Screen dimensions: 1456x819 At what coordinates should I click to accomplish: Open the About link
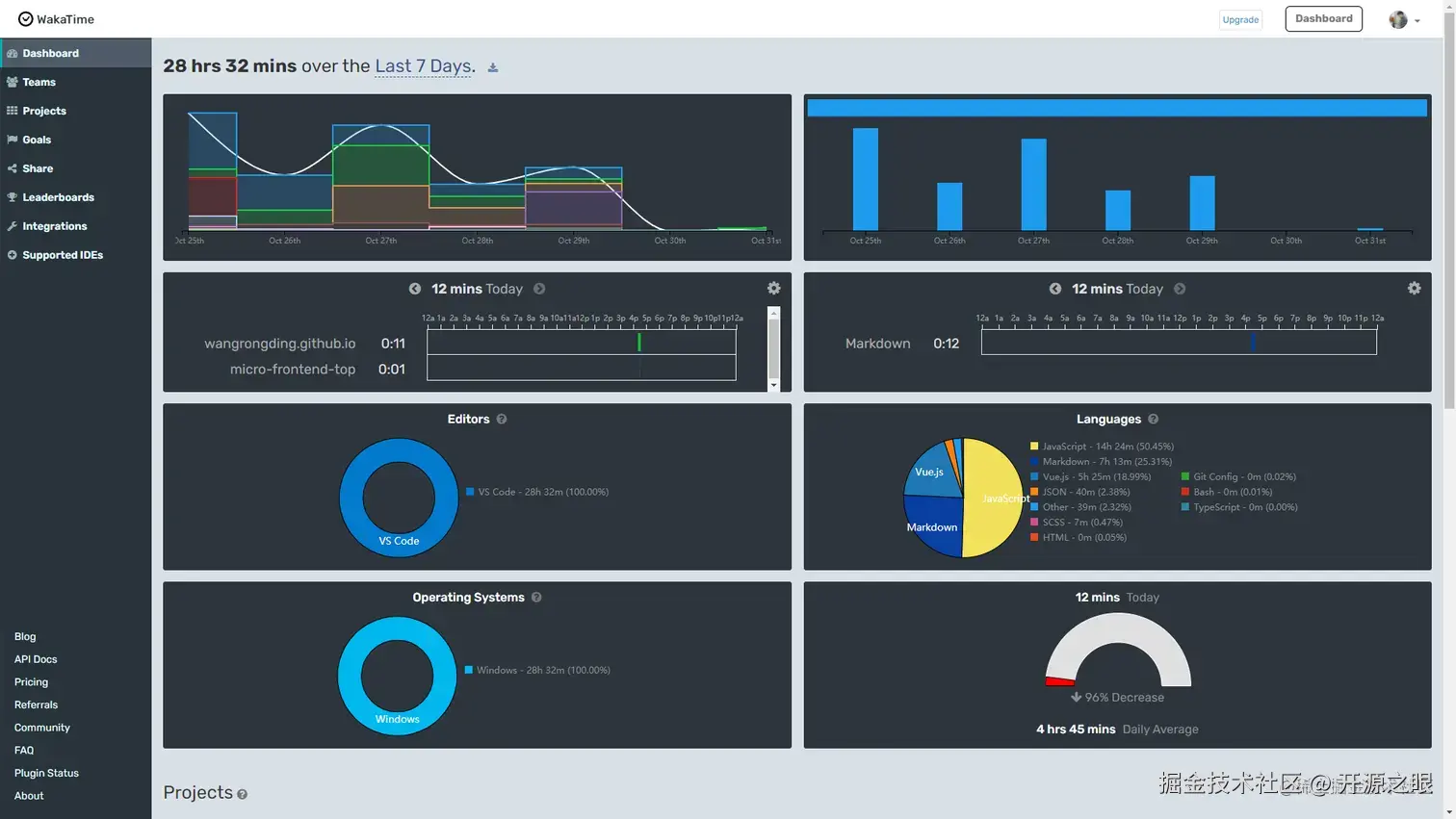pos(29,796)
